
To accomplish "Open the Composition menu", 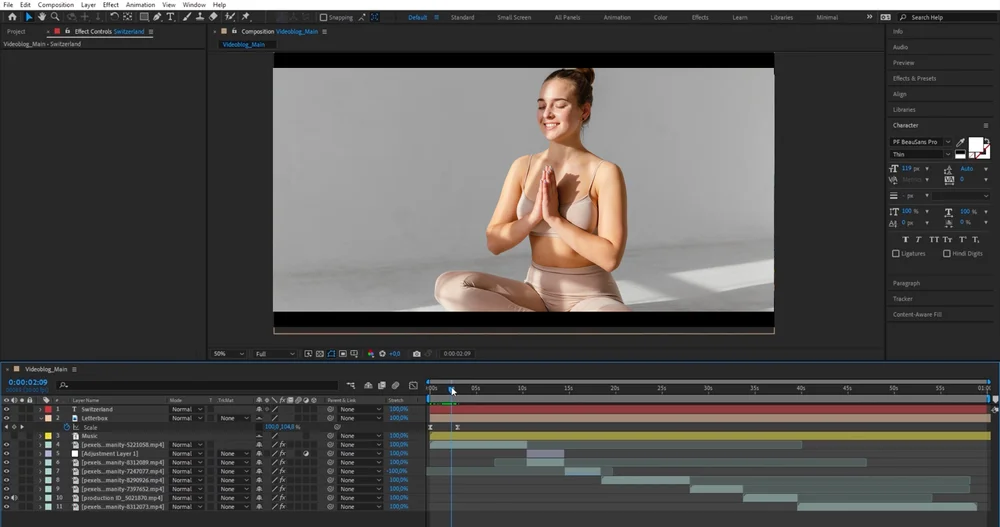I will pyautogui.click(x=56, y=5).
